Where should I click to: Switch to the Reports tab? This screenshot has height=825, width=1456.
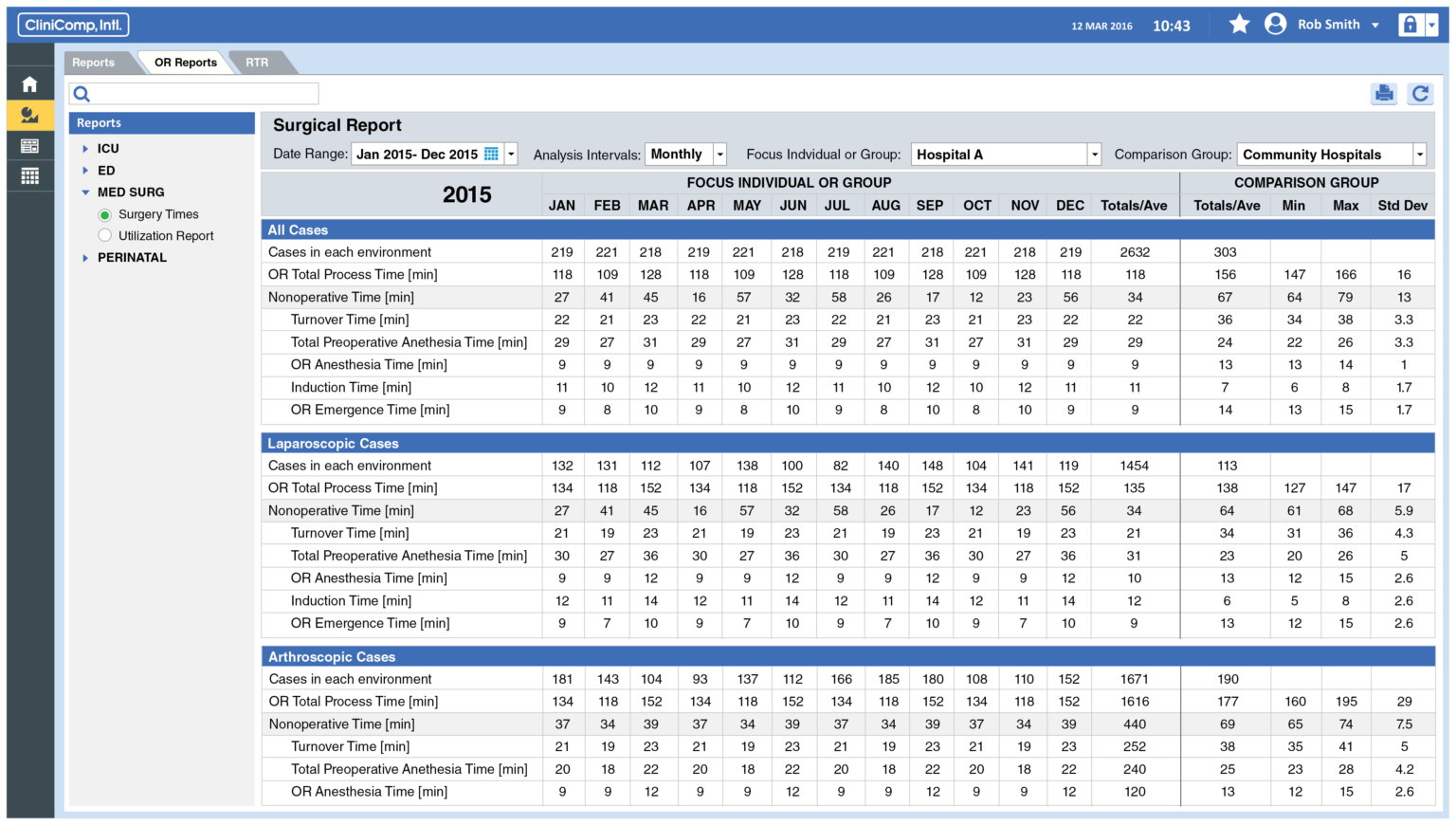coord(95,62)
